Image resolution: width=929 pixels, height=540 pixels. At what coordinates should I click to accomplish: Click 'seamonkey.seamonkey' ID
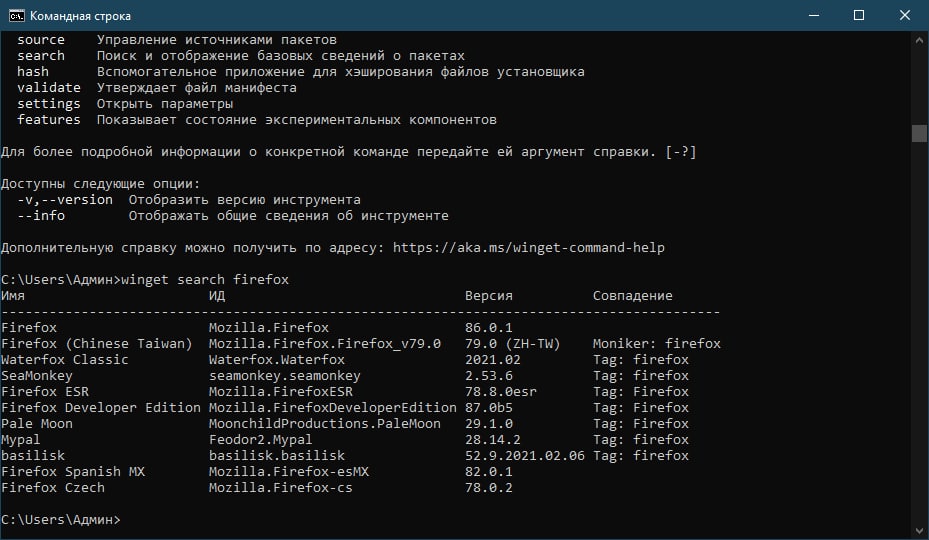(x=284, y=376)
